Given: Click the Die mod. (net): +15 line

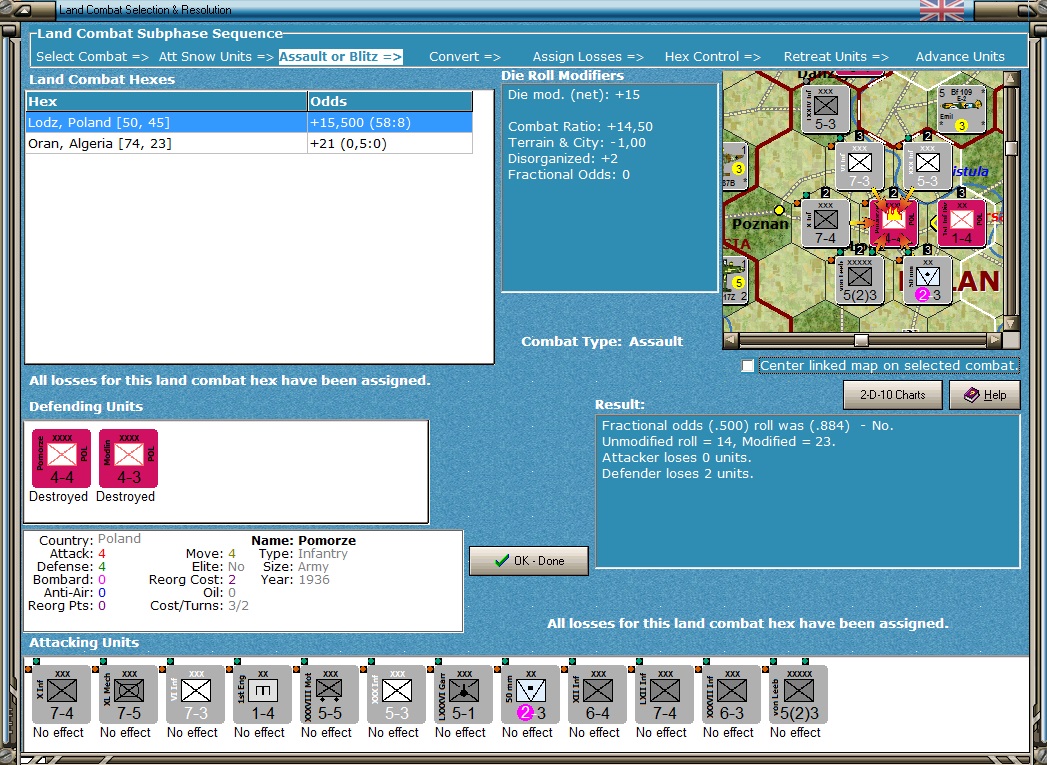Looking at the screenshot, I should coord(574,95).
